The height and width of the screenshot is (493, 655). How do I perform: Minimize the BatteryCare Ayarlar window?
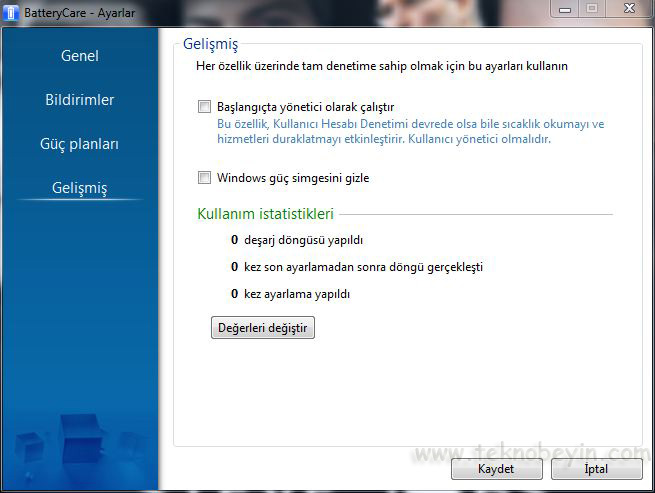point(565,9)
